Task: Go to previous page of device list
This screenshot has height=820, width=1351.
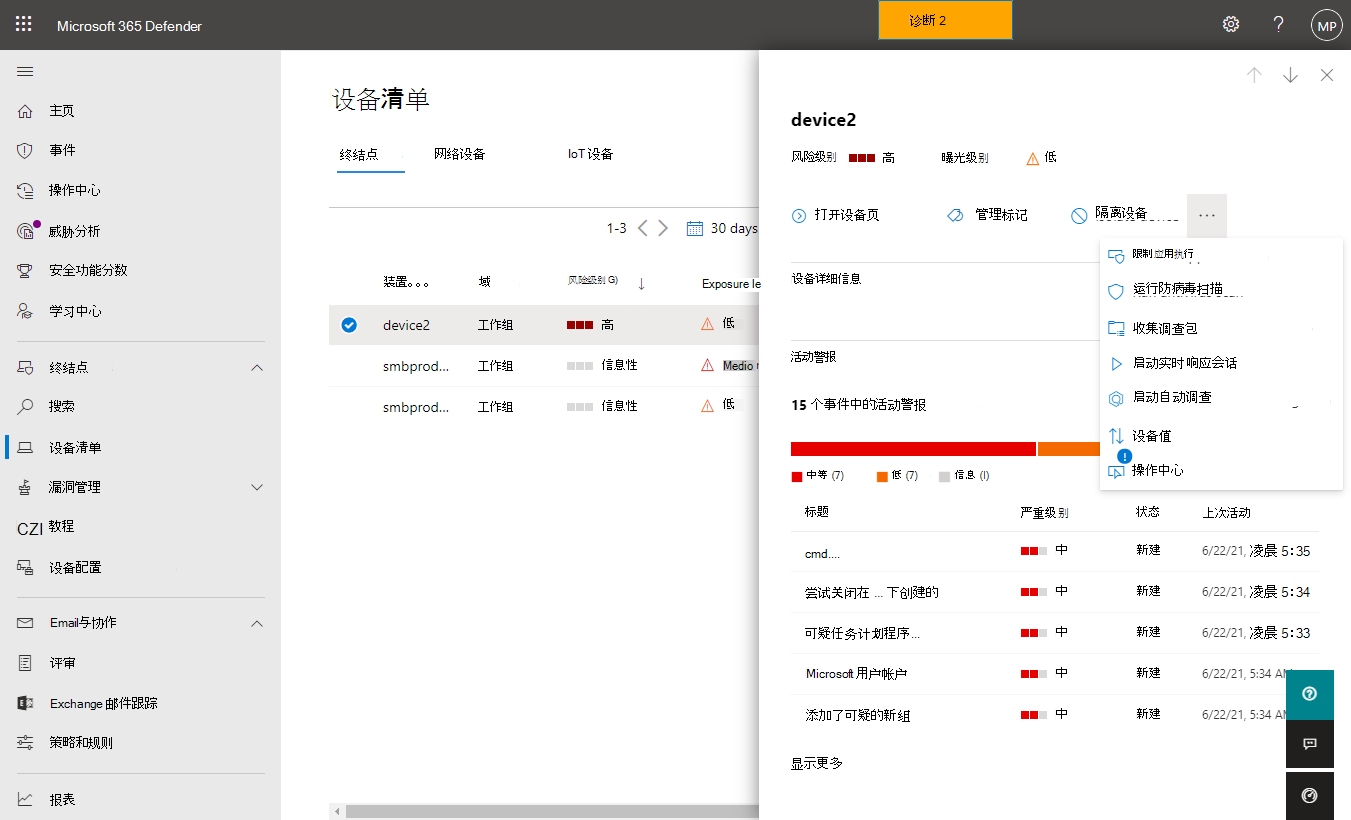Action: (x=643, y=228)
